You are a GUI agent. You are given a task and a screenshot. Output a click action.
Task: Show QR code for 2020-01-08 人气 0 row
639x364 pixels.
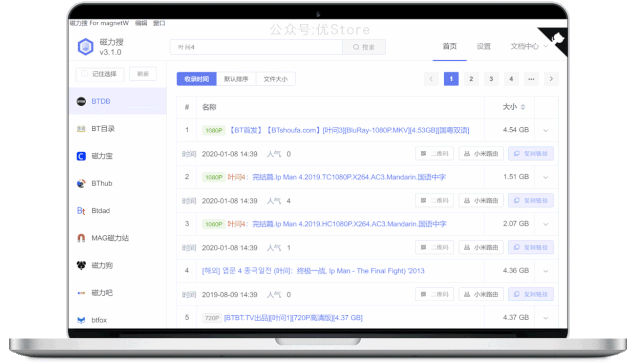(434, 154)
